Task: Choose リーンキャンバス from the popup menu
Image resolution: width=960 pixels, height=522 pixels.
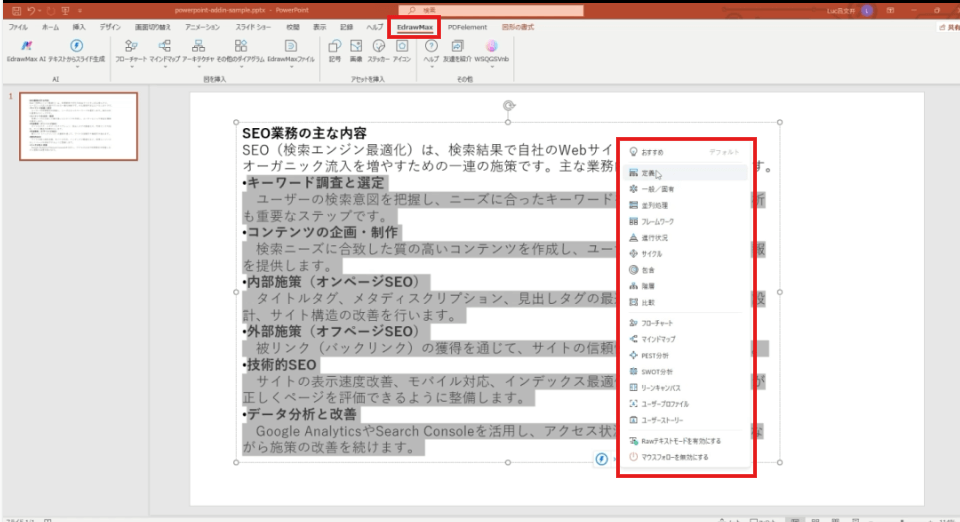Action: (x=685, y=388)
